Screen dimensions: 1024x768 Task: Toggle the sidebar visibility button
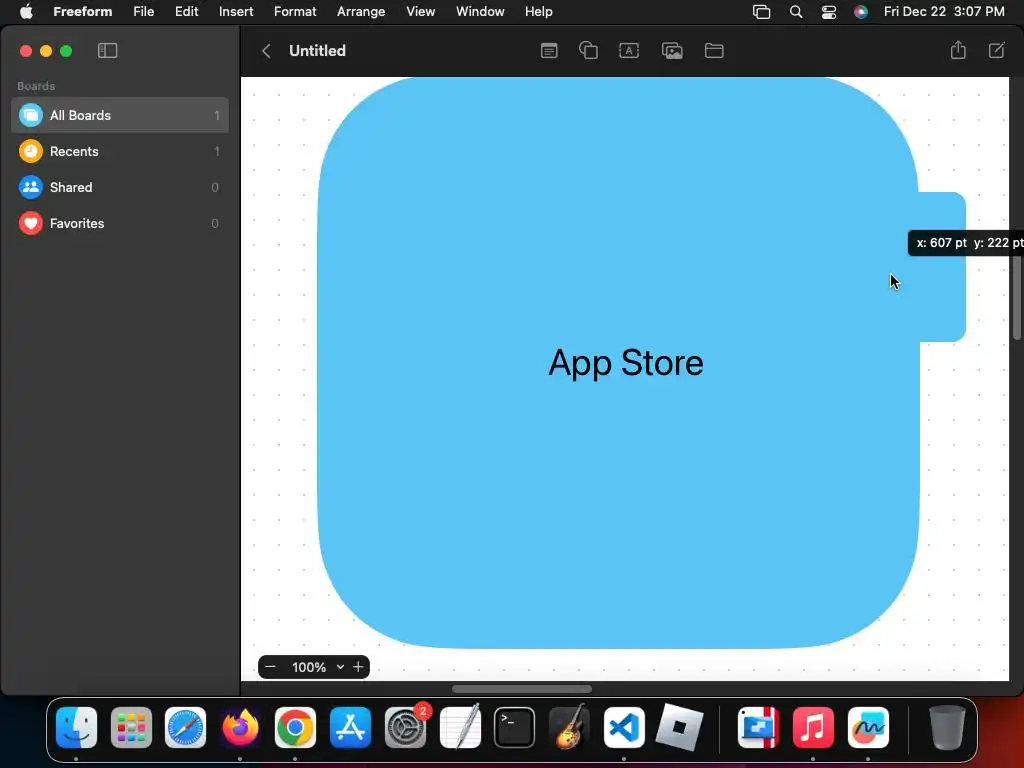coord(107,50)
